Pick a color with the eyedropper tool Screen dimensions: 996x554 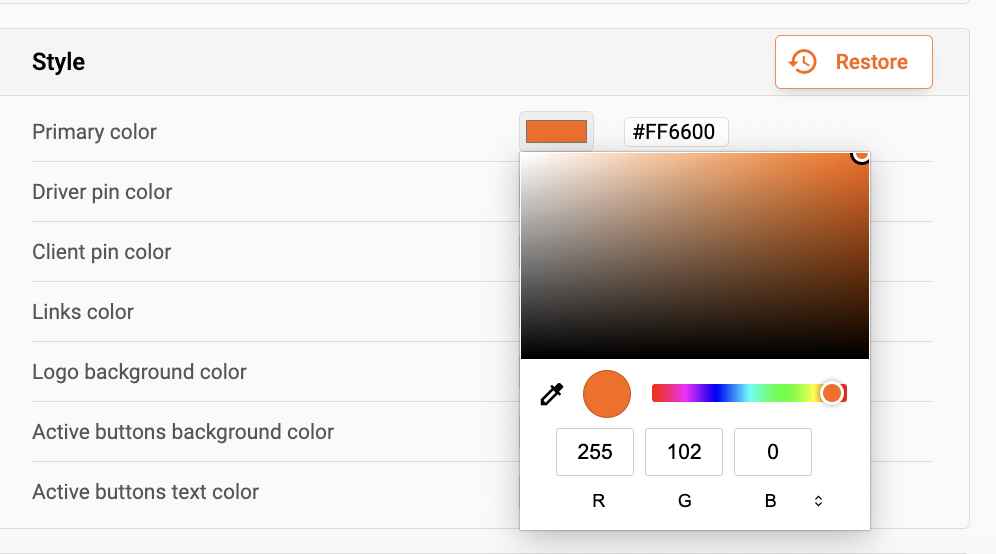pos(552,394)
